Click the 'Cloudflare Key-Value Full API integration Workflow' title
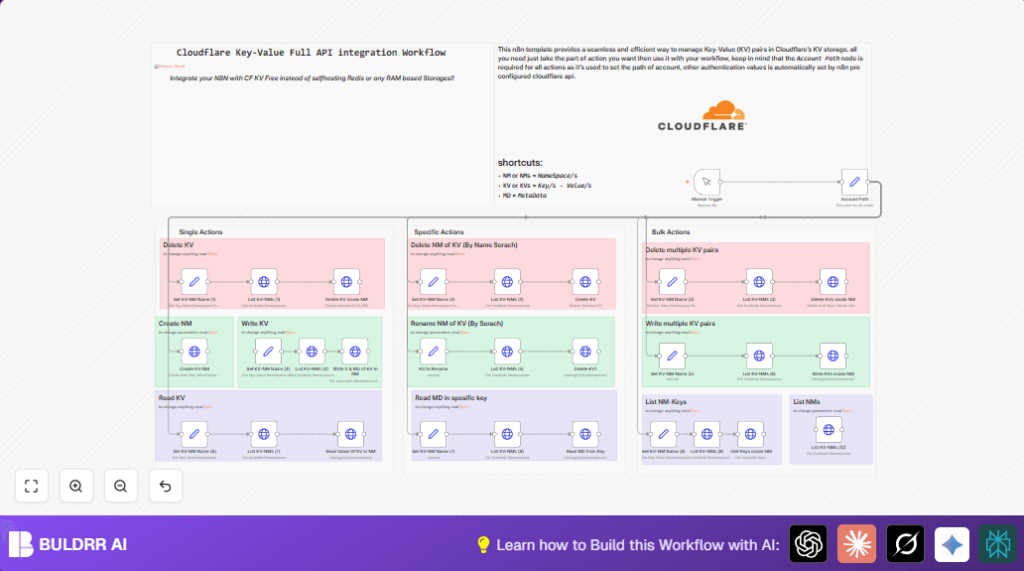 [x=311, y=53]
